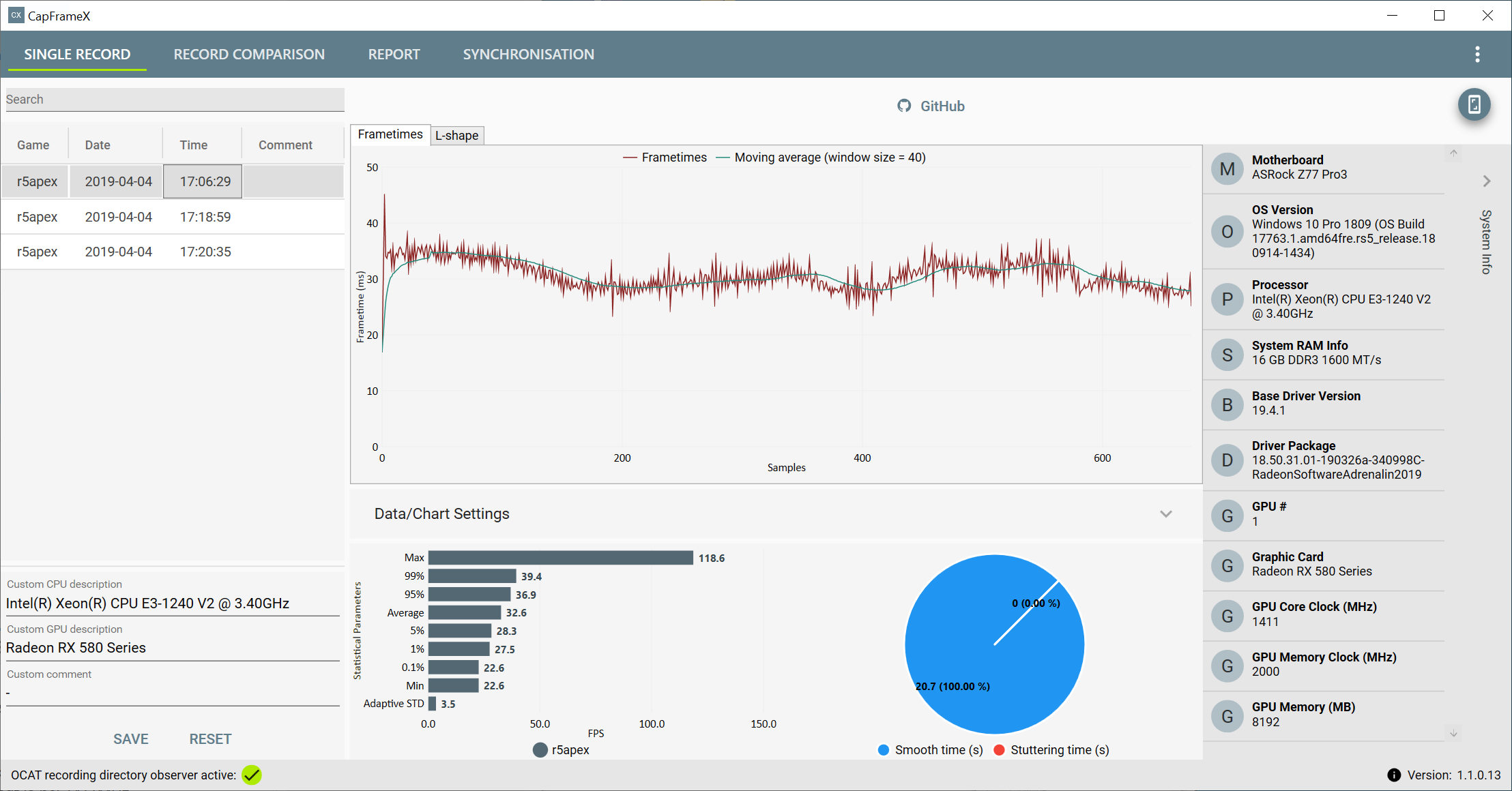Click the Search input field
This screenshot has width=1512, height=791.
[175, 100]
